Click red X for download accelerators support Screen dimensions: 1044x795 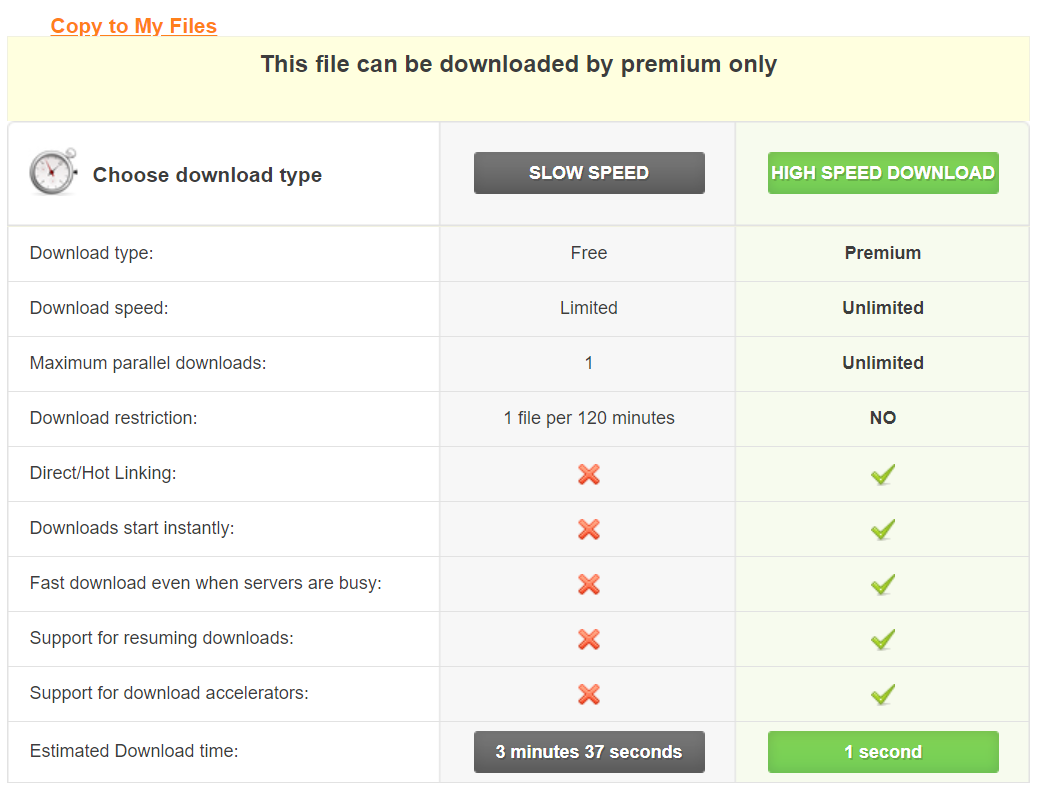coord(589,694)
